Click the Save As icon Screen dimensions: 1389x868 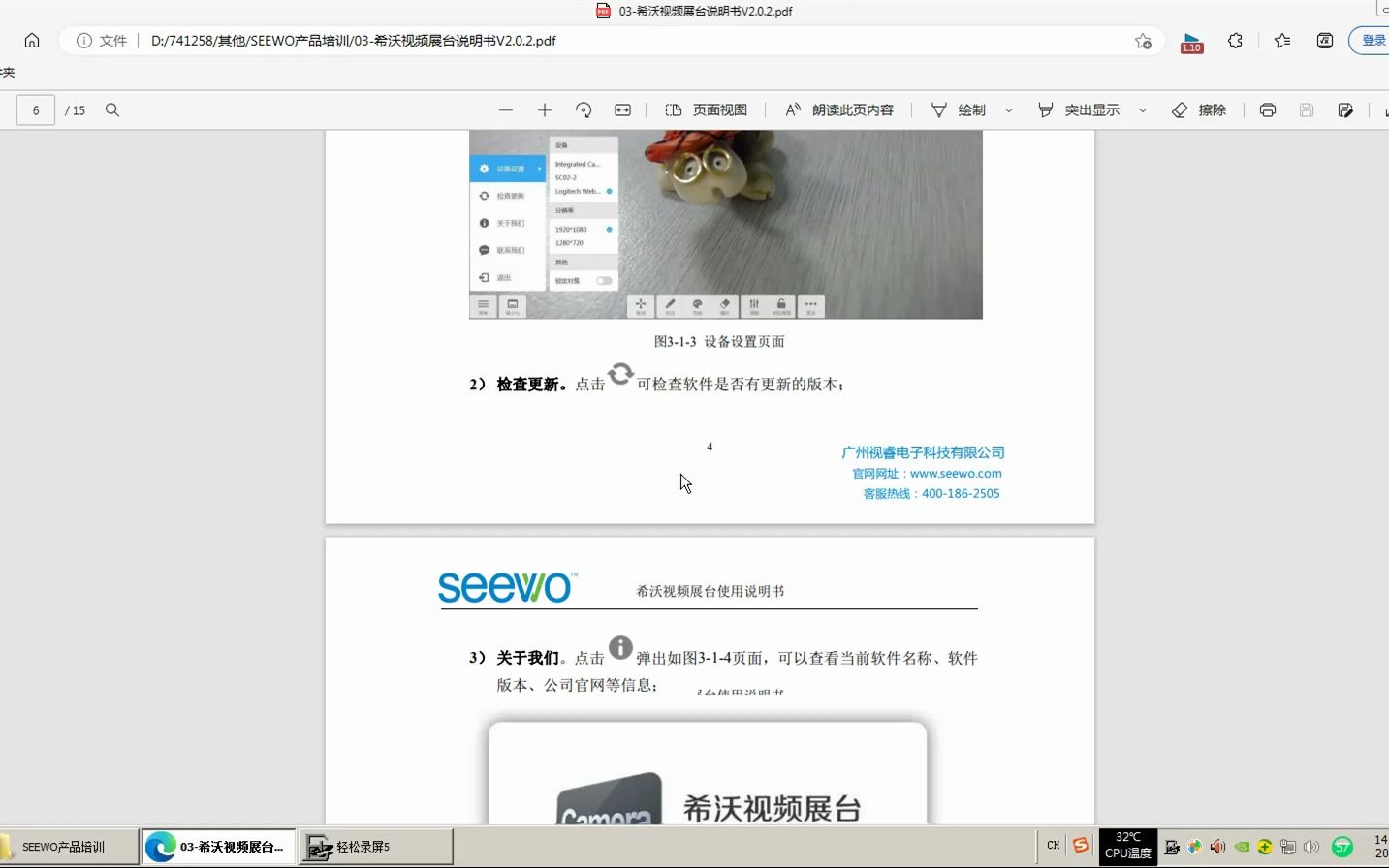click(x=1345, y=110)
